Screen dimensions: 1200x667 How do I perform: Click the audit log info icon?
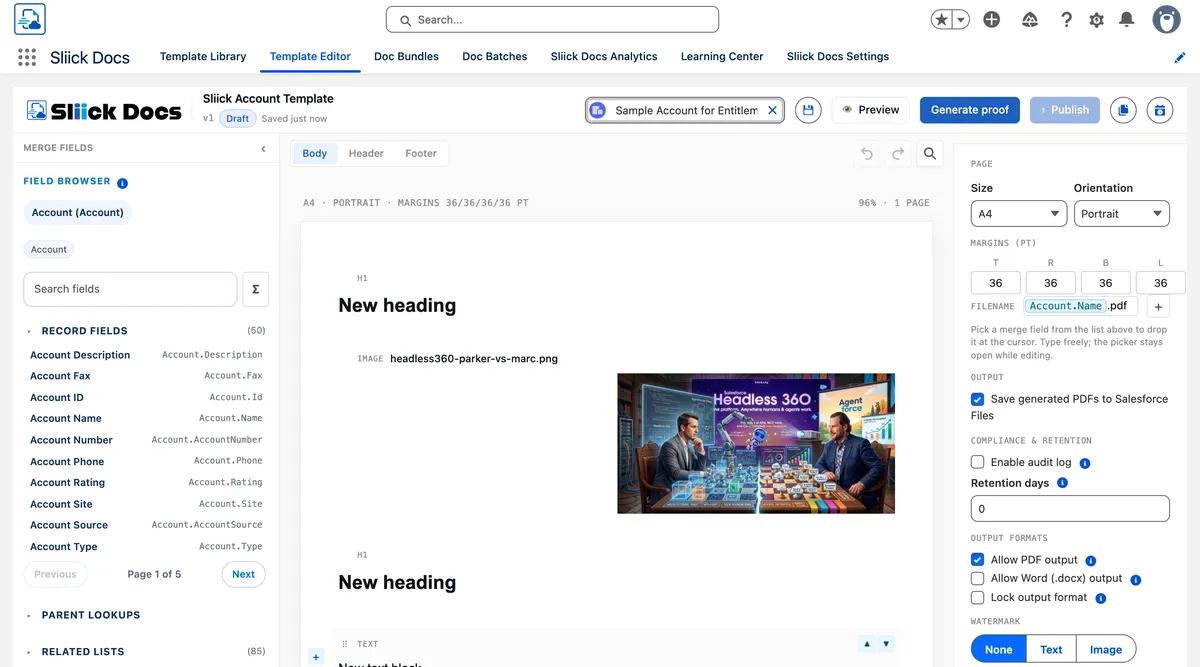click(x=1085, y=463)
